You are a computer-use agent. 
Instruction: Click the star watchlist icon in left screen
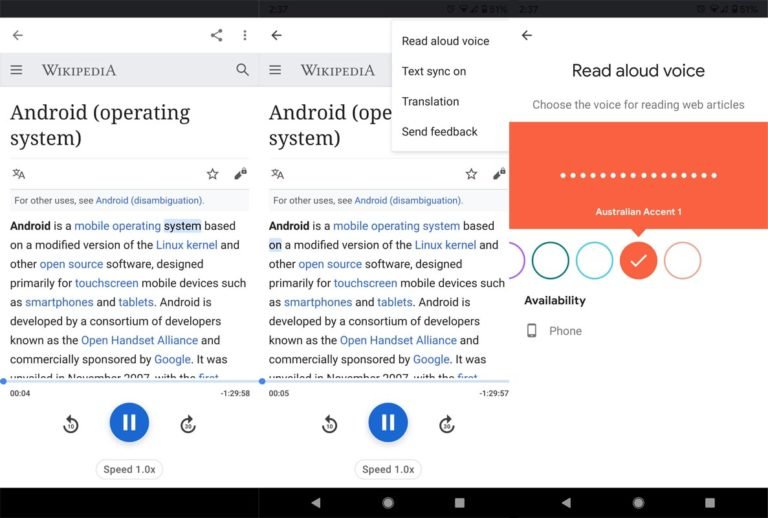pos(212,174)
